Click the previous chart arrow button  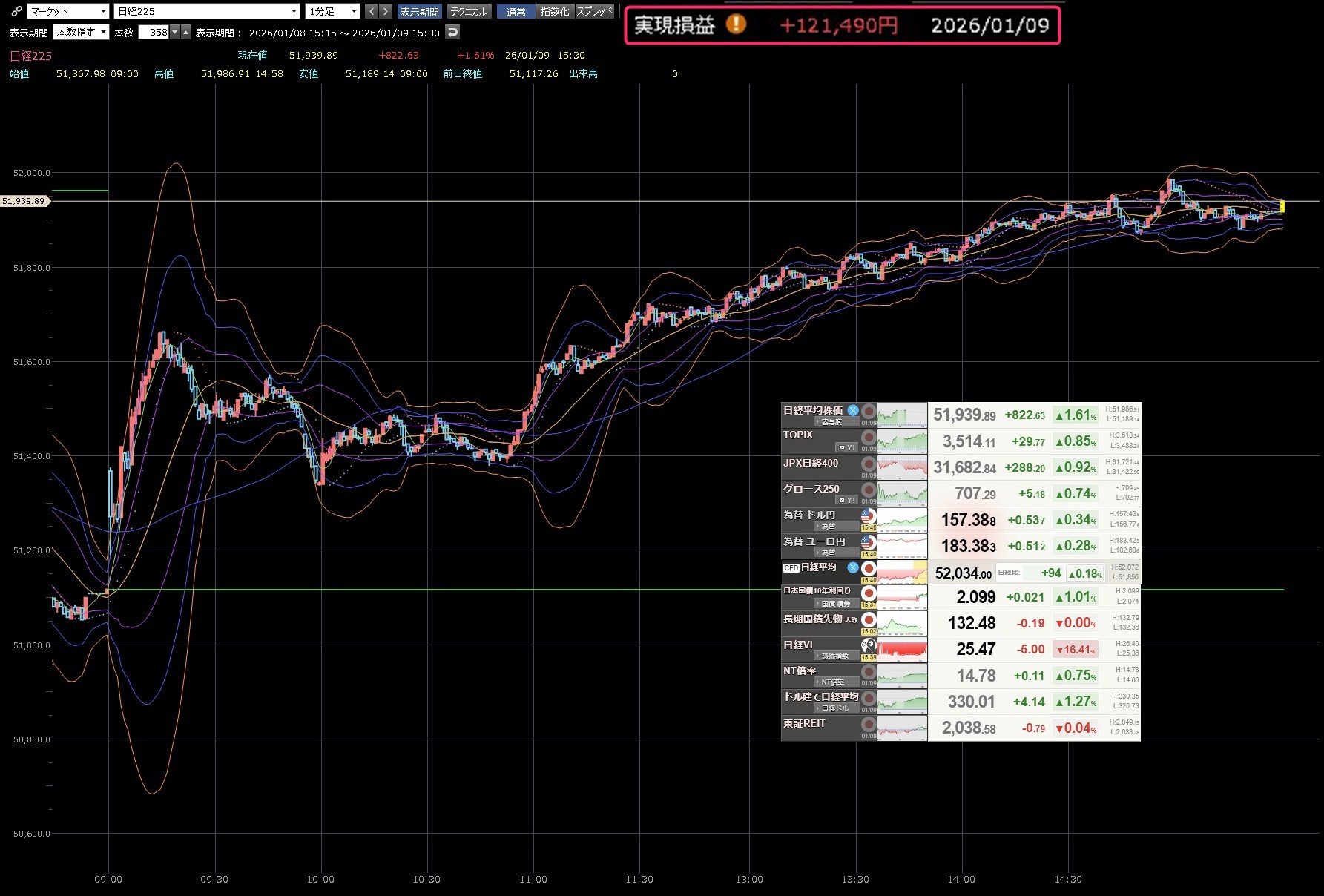pos(372,11)
